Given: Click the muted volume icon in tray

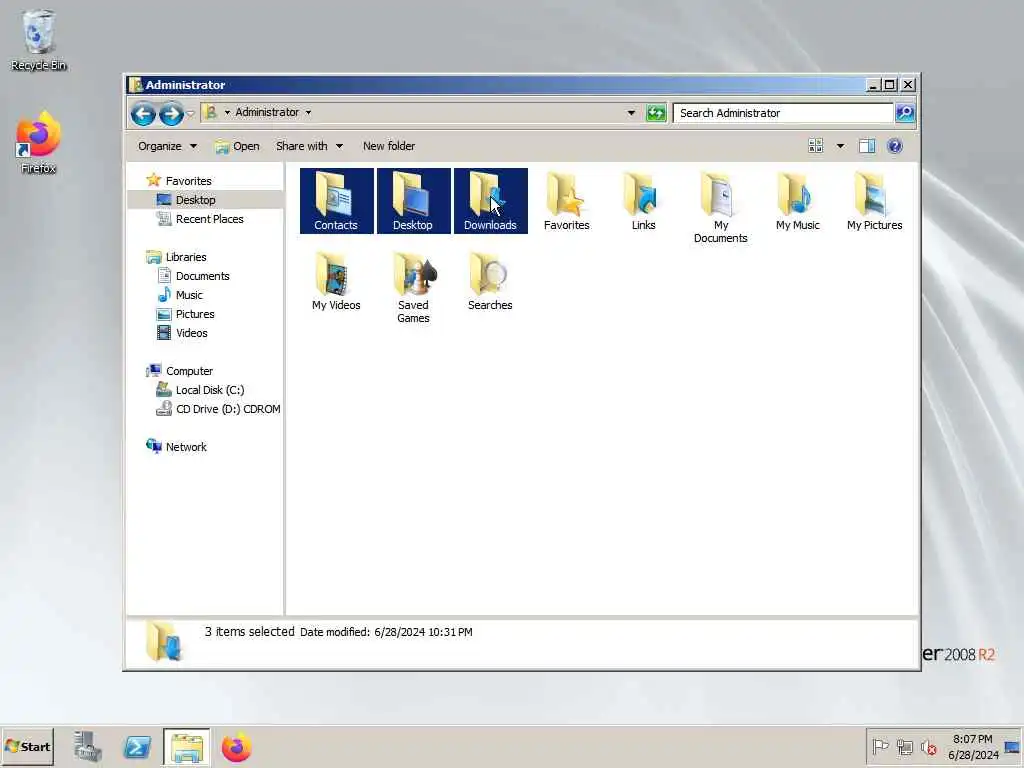Looking at the screenshot, I should [928, 746].
